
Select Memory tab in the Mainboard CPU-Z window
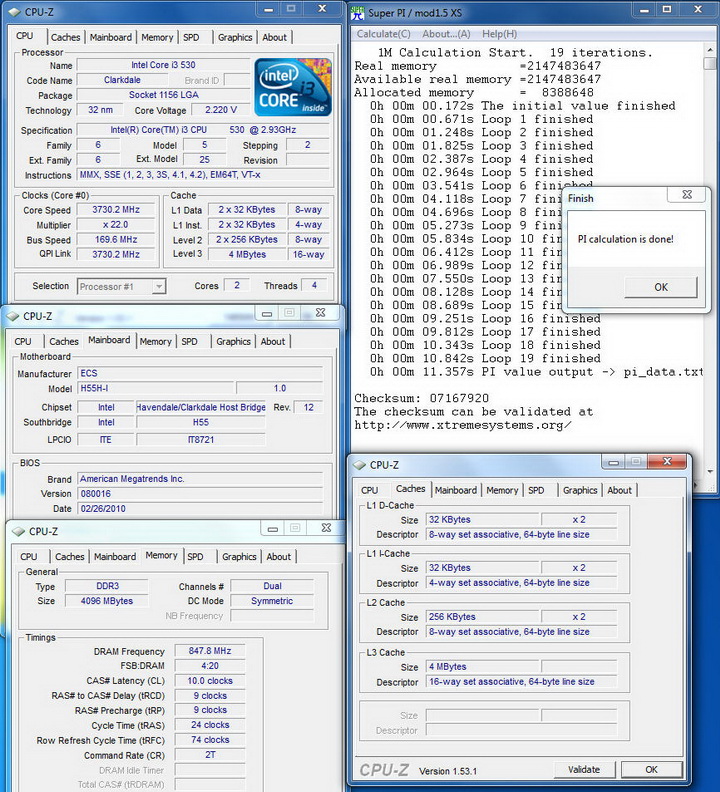coord(156,341)
